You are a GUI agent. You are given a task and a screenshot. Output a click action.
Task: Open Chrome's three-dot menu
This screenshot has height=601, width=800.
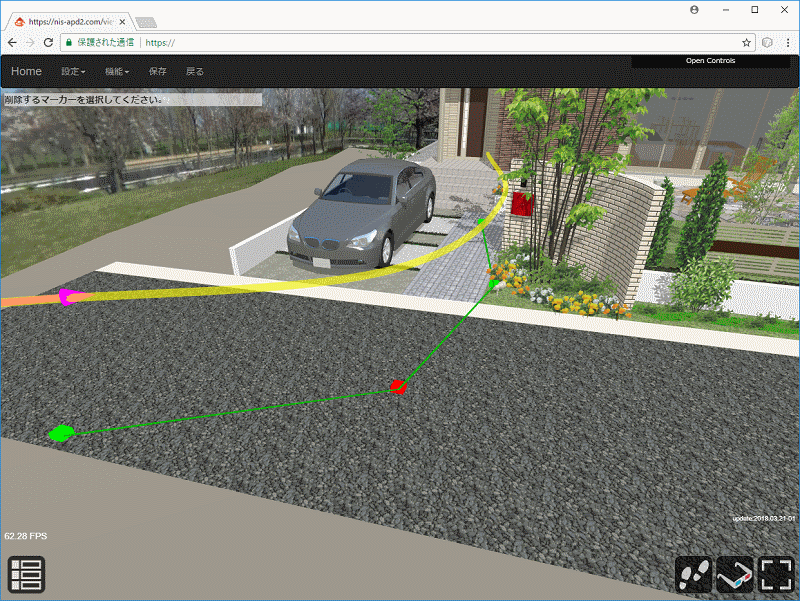click(x=787, y=43)
